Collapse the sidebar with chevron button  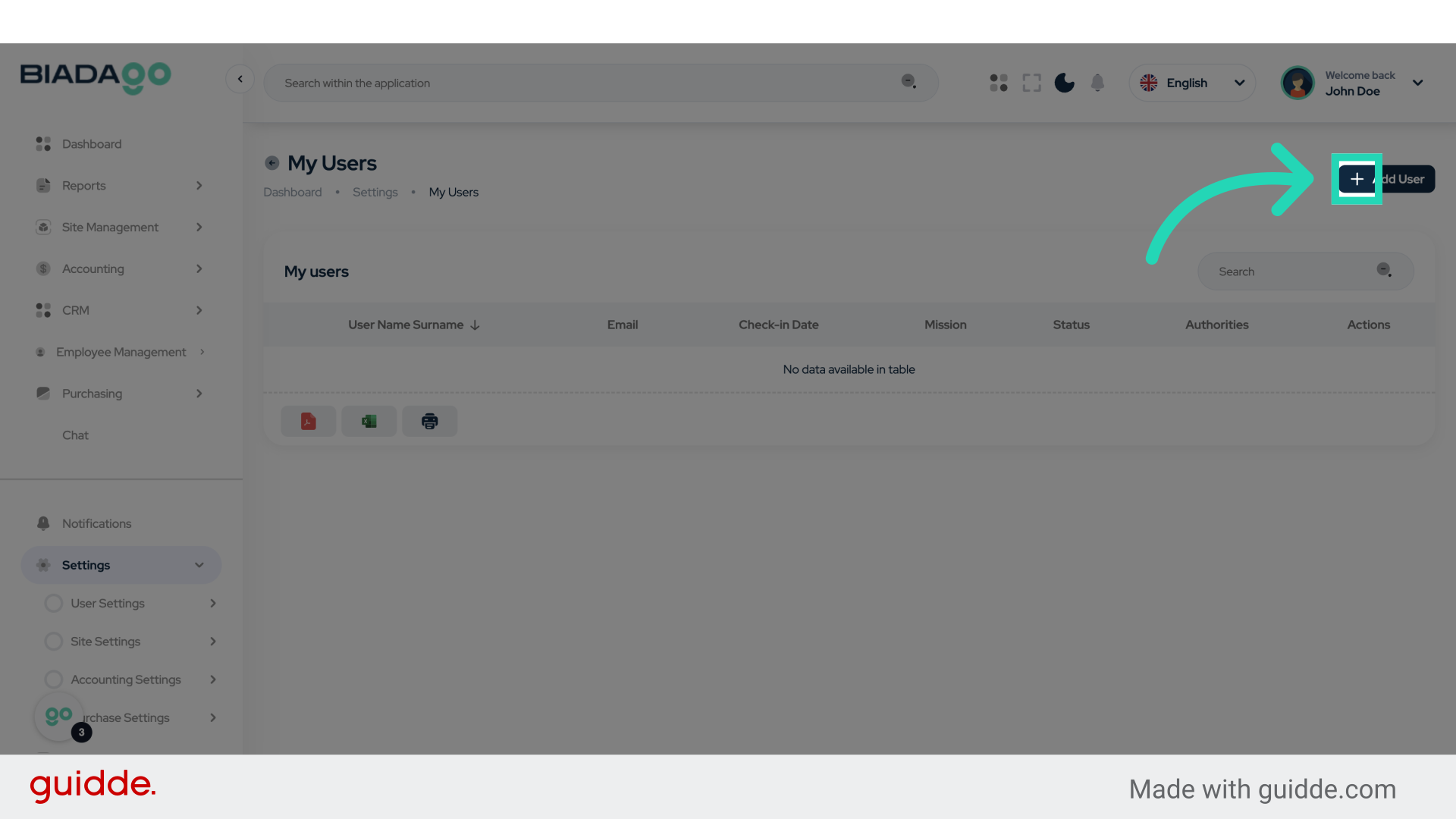pos(240,79)
